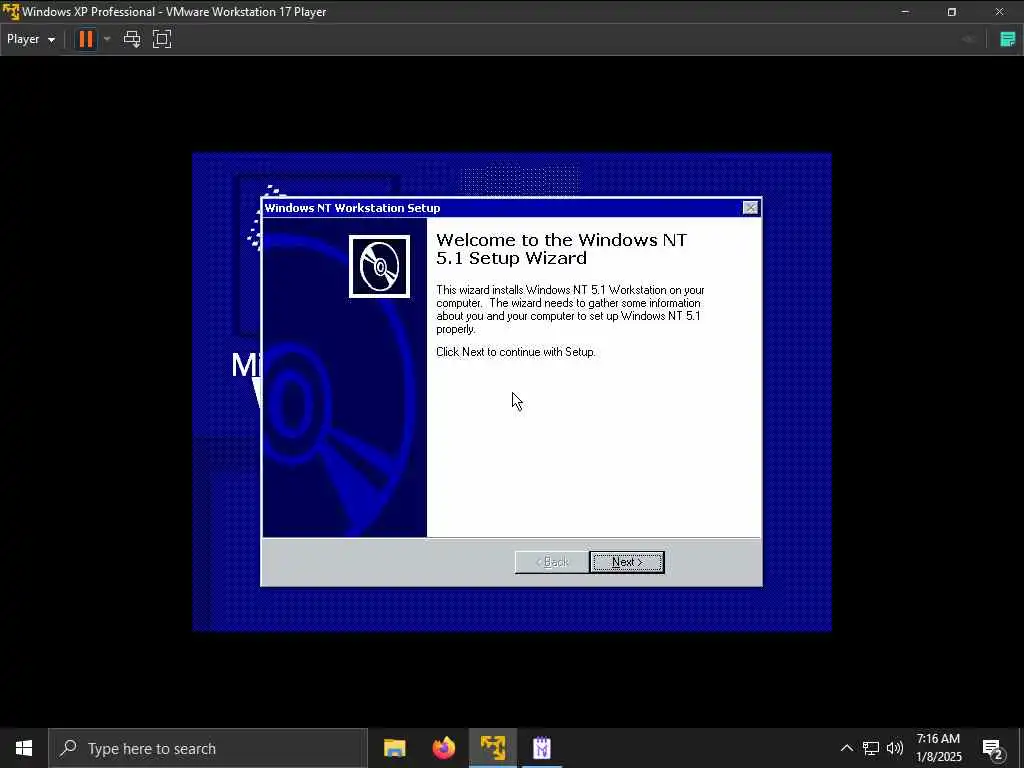Switch to VMware Player taskbar icon
Viewport: 1024px width, 768px height.
pos(493,748)
